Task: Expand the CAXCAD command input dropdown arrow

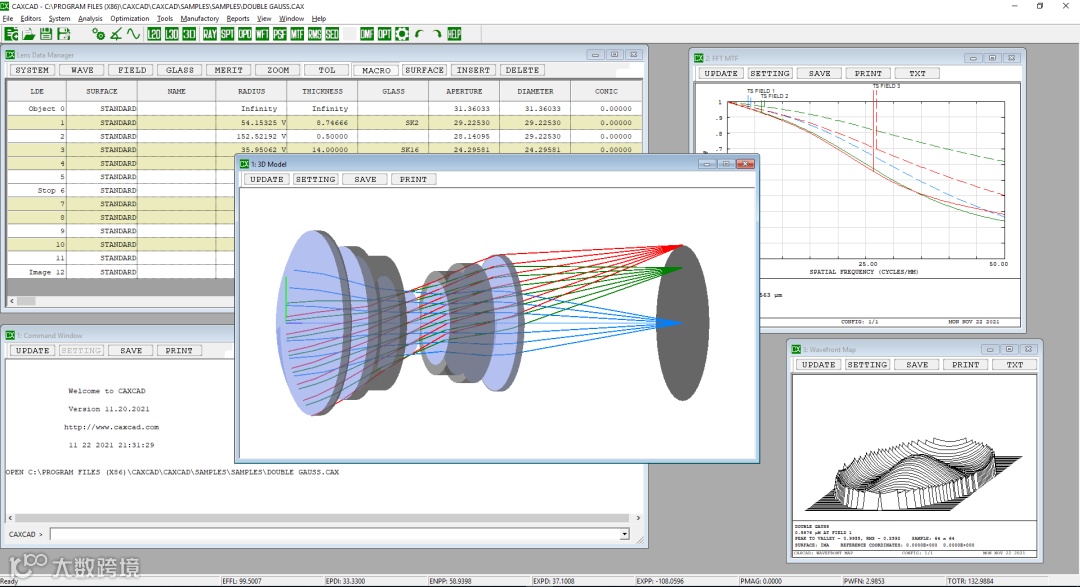Action: 624,534
